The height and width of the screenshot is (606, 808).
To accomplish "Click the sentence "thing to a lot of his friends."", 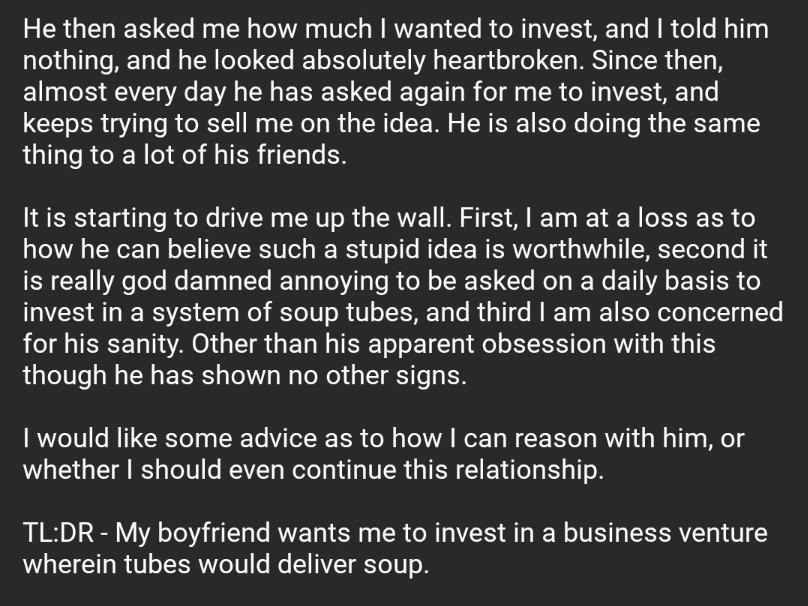I will click(184, 155).
